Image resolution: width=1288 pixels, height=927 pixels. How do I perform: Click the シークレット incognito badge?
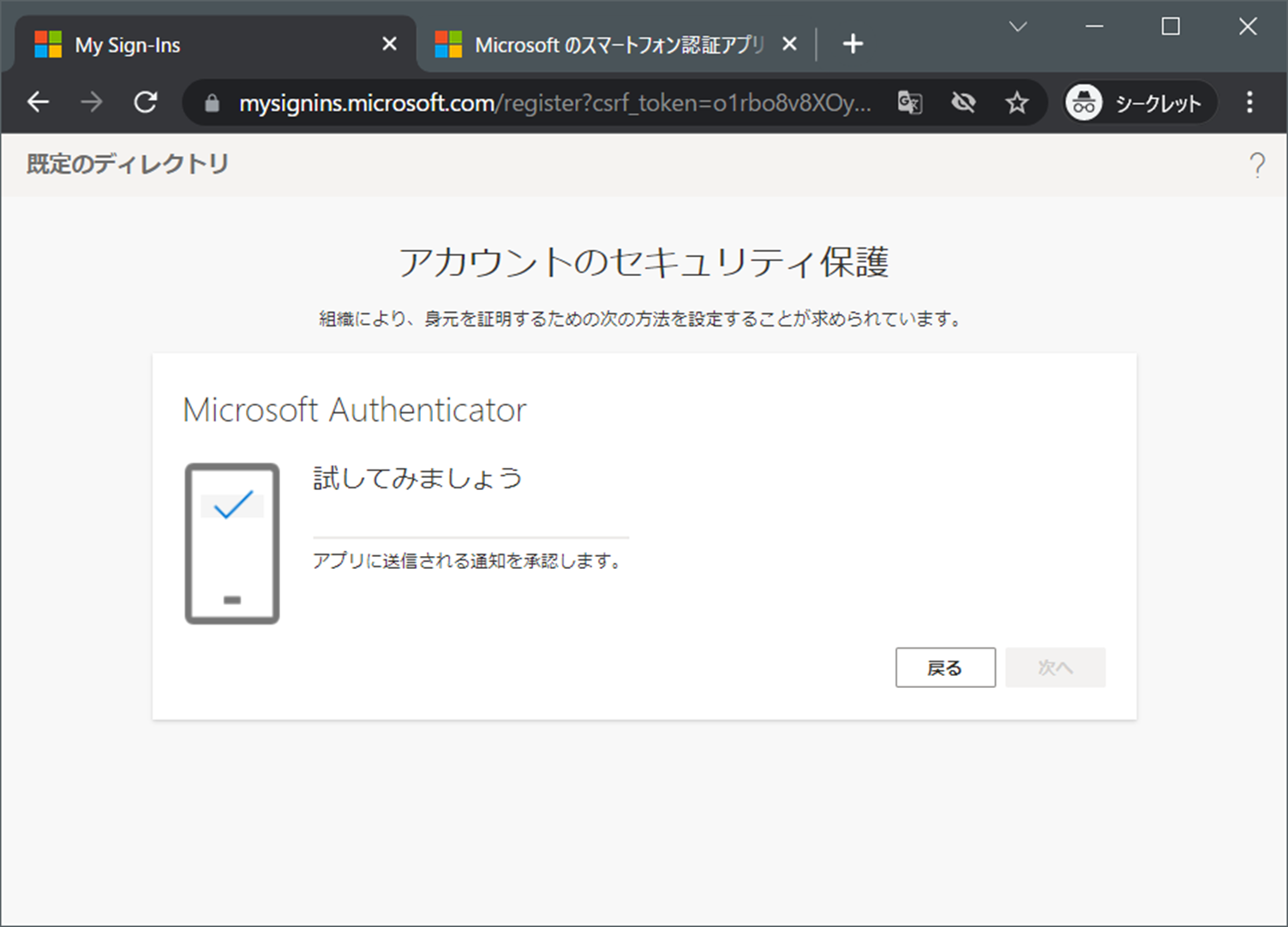point(1140,103)
